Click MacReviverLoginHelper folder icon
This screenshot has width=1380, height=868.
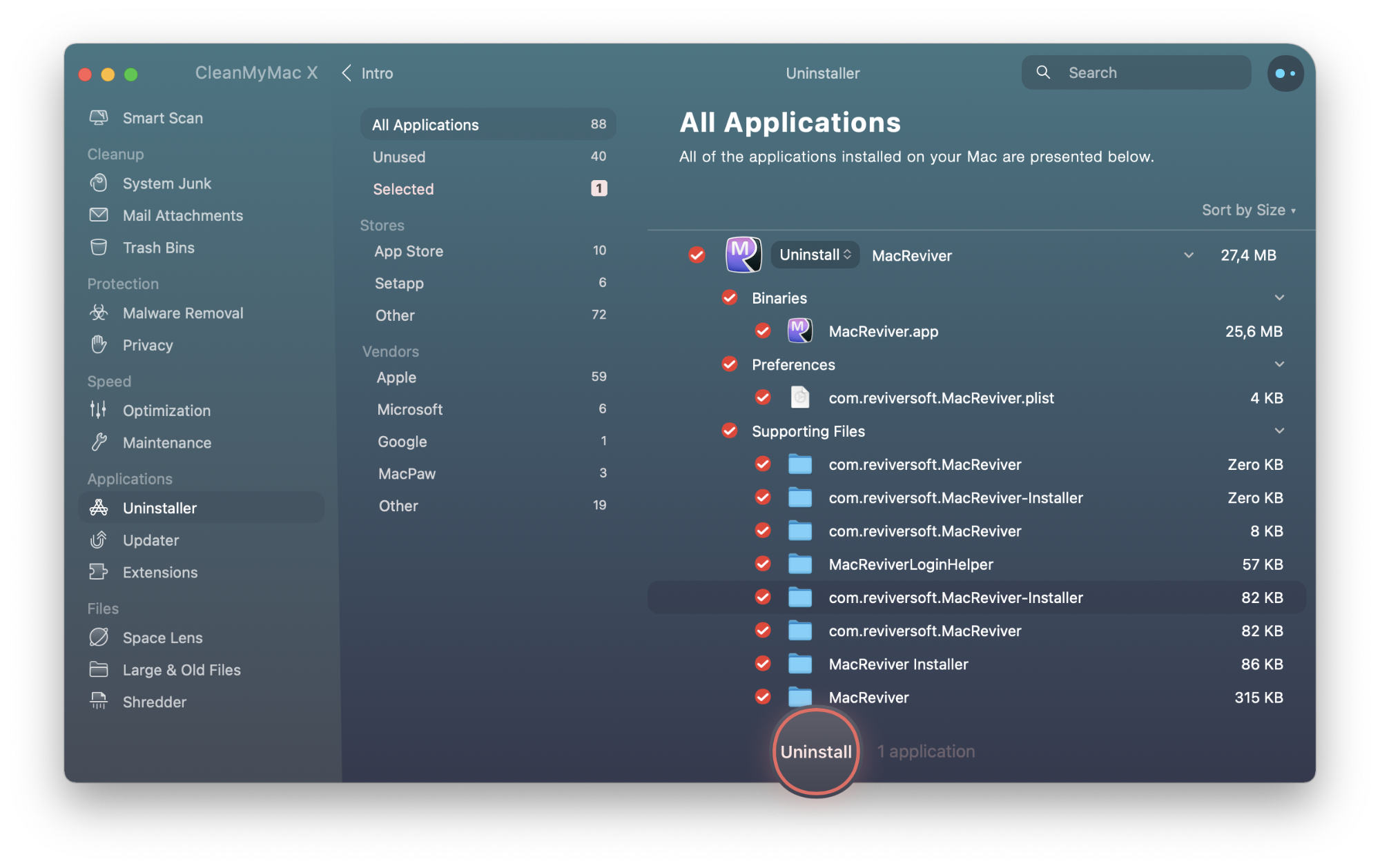(x=799, y=564)
